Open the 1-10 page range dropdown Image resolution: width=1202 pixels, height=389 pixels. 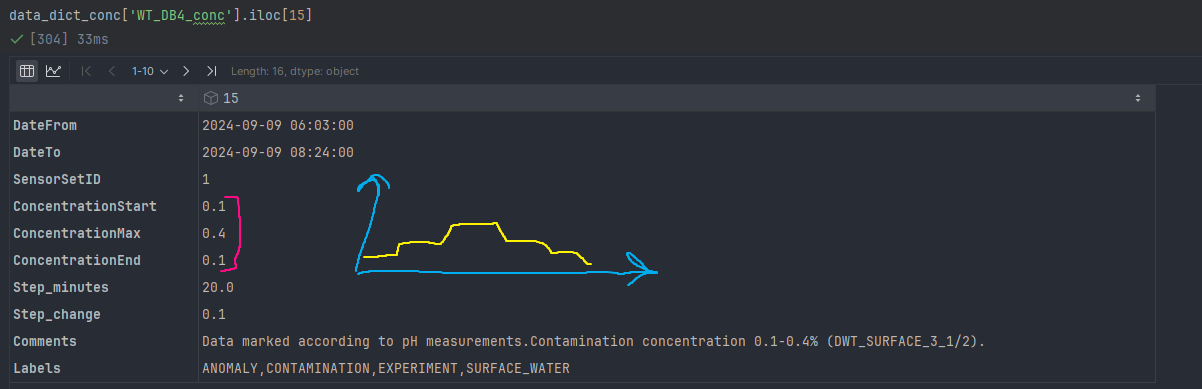coord(150,71)
